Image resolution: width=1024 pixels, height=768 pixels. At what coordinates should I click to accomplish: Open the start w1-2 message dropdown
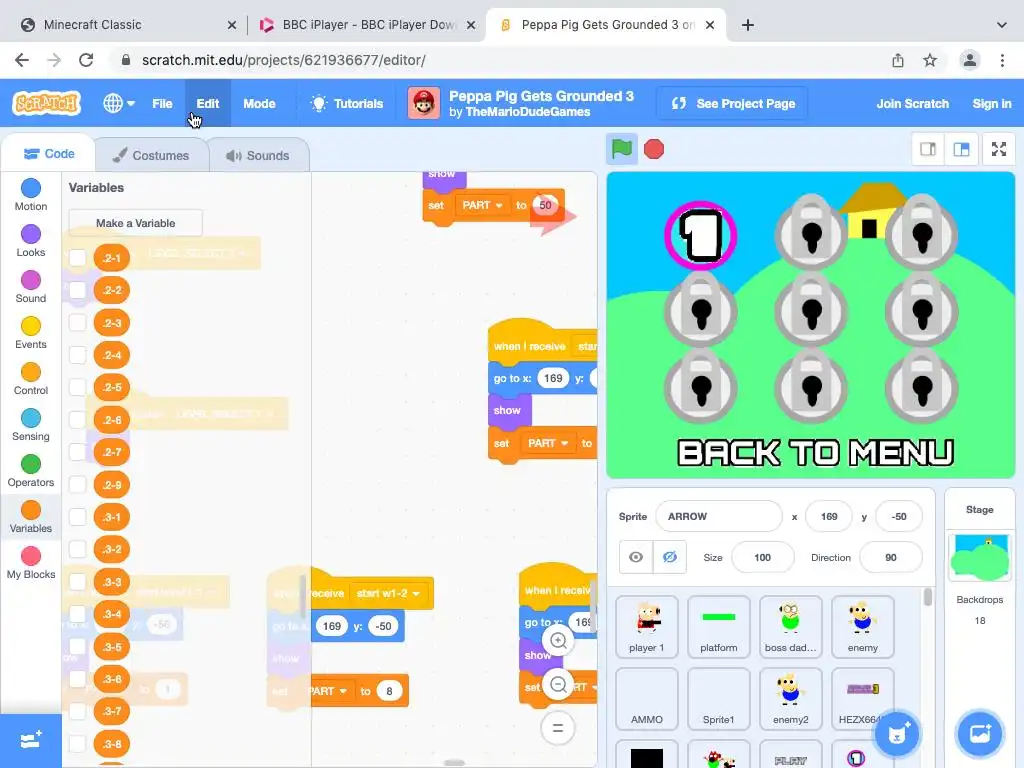tap(388, 593)
